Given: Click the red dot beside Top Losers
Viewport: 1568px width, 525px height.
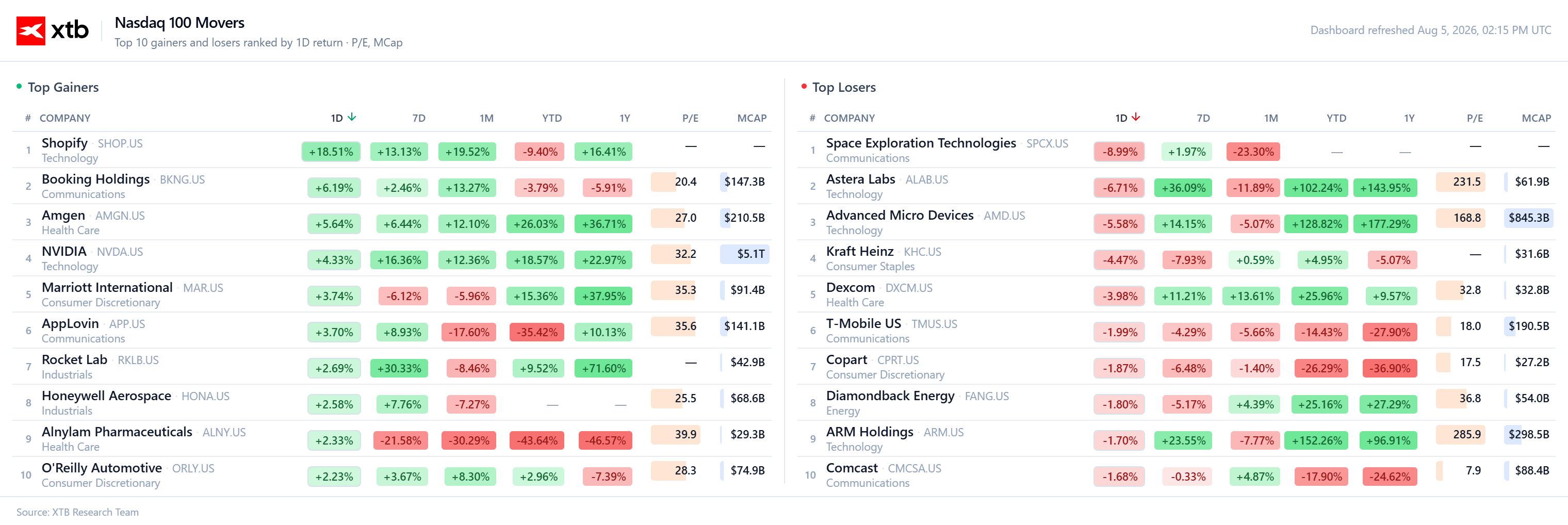Looking at the screenshot, I should click(804, 87).
